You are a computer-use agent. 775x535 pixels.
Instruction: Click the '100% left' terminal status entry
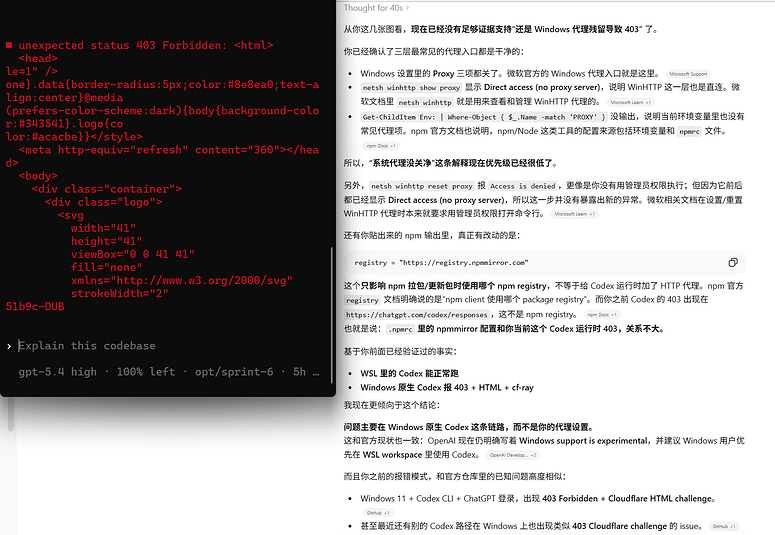point(146,372)
